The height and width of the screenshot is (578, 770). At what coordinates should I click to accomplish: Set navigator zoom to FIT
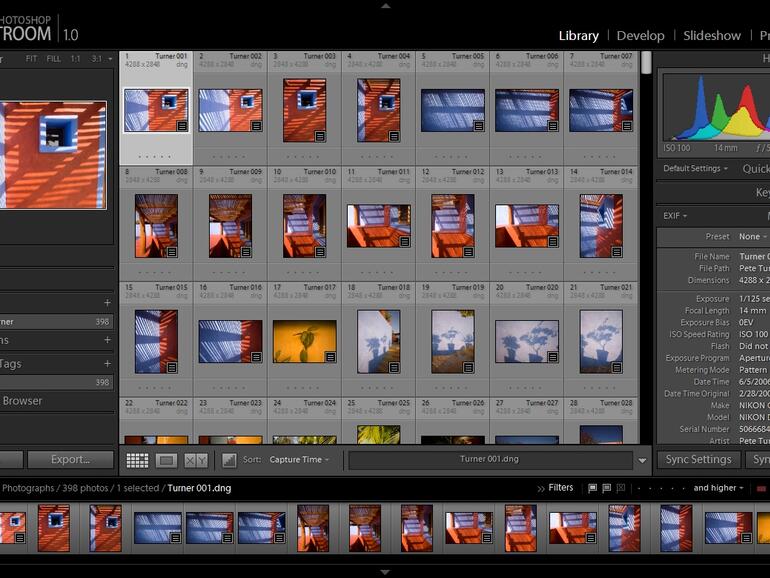click(x=32, y=59)
